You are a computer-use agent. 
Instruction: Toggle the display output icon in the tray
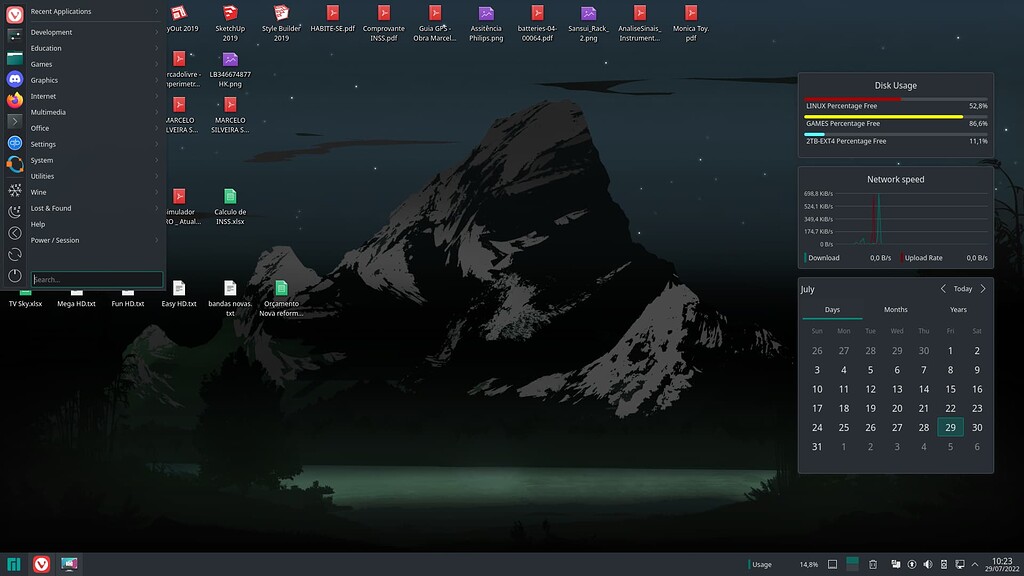(x=959, y=564)
